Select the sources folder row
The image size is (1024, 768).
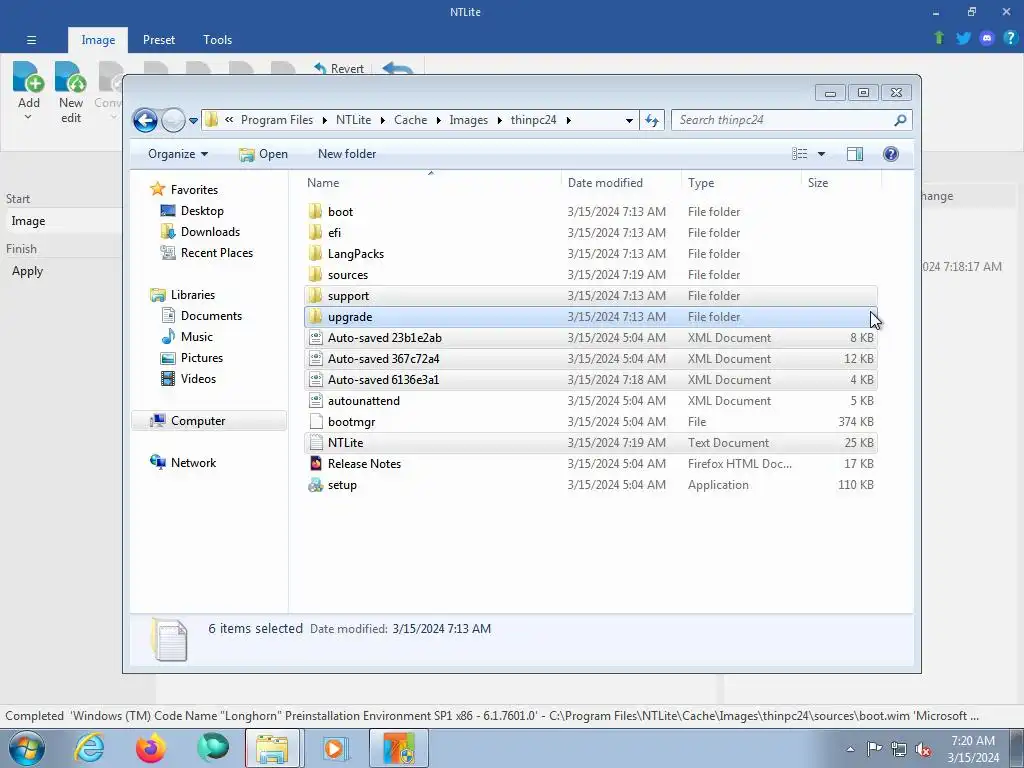coord(590,275)
